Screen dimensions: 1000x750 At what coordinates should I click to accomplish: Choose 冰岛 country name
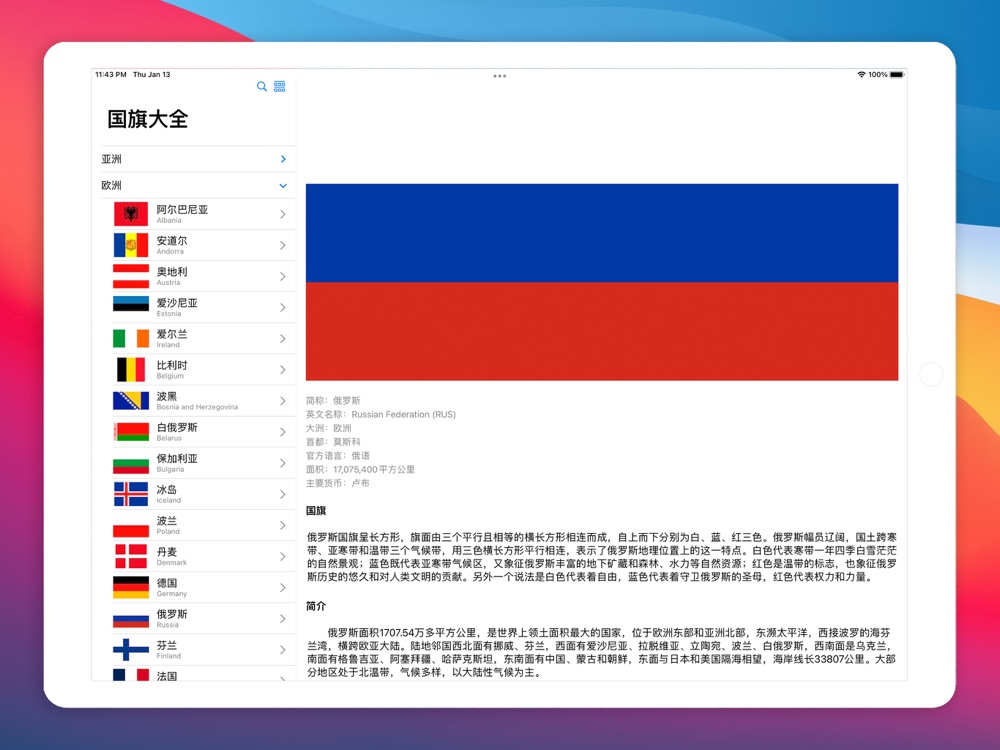tap(167, 490)
